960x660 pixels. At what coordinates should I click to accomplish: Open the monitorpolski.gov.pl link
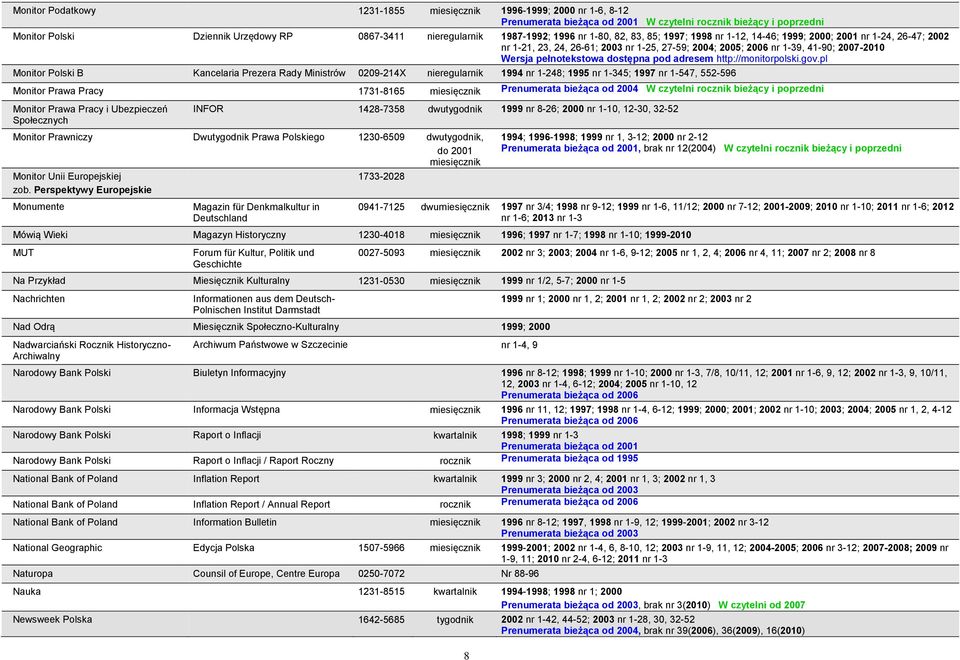[771, 59]
